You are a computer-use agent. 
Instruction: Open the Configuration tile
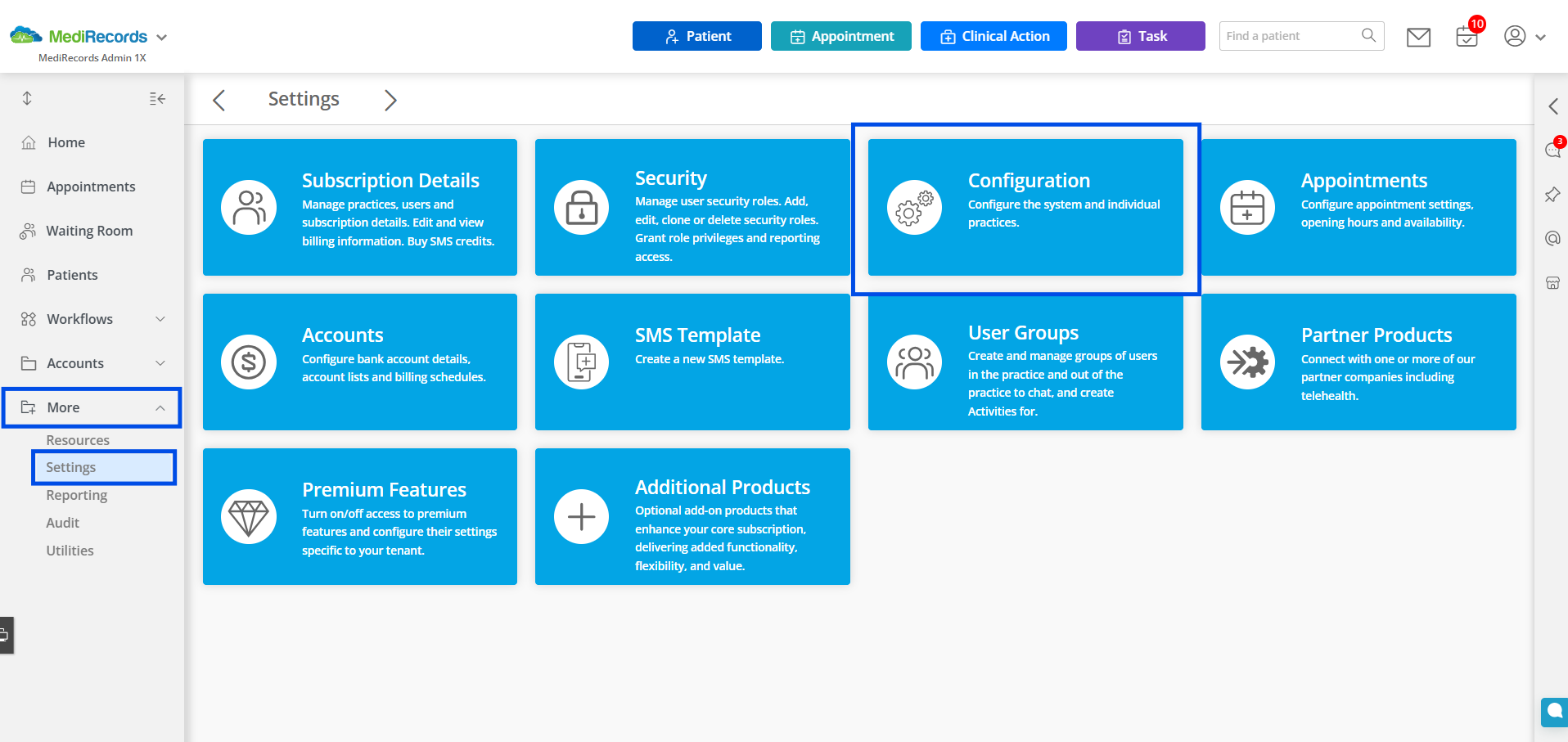pos(1025,207)
